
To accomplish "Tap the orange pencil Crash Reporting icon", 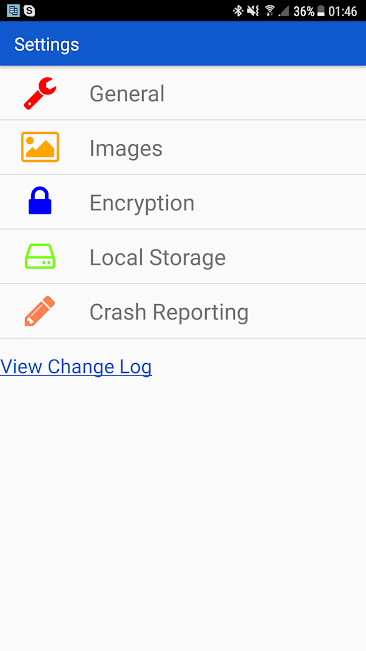I will coord(40,311).
